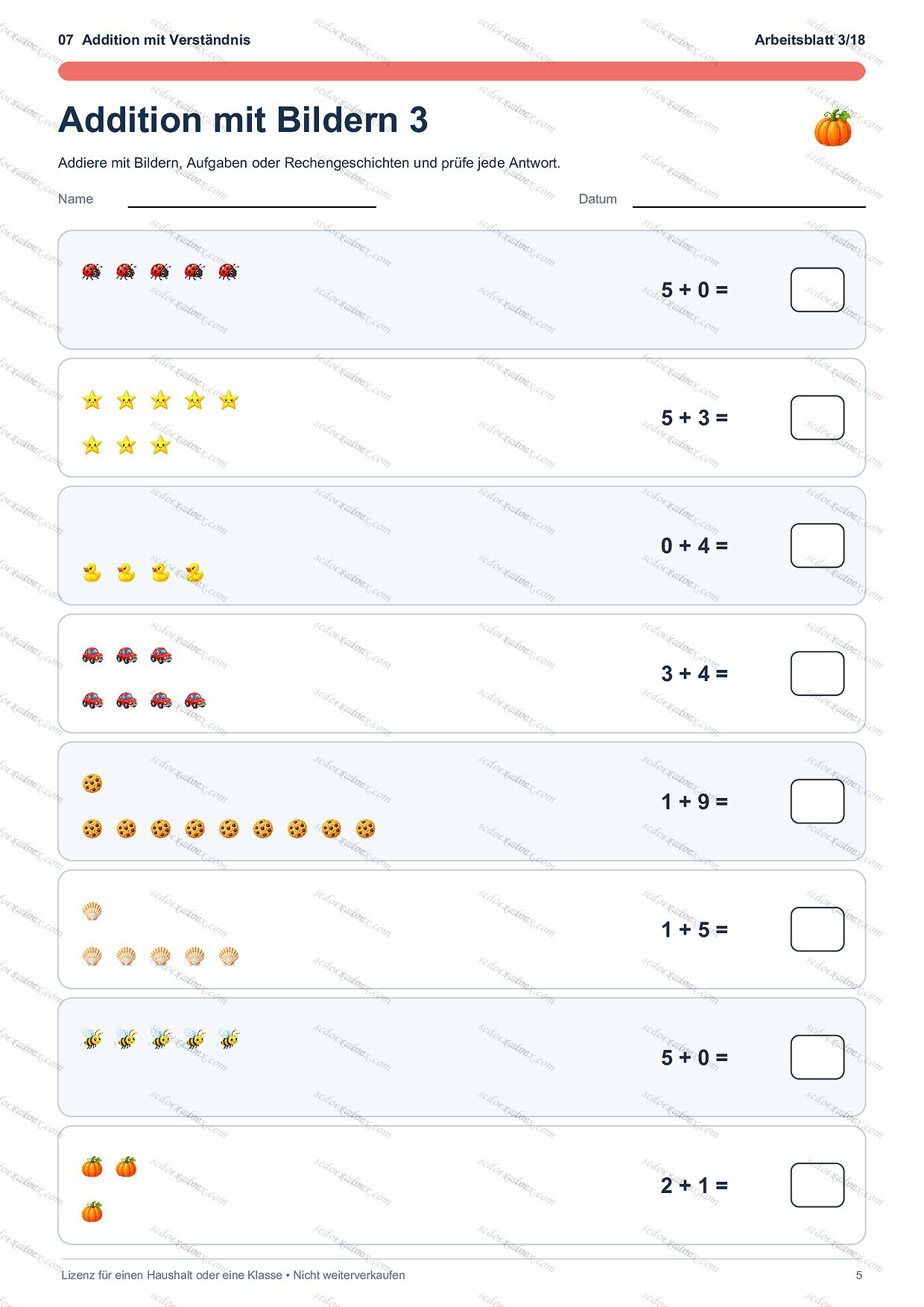Click the pumpkin icon beside the title
Viewport: 924px width, 1307px height.
(832, 127)
